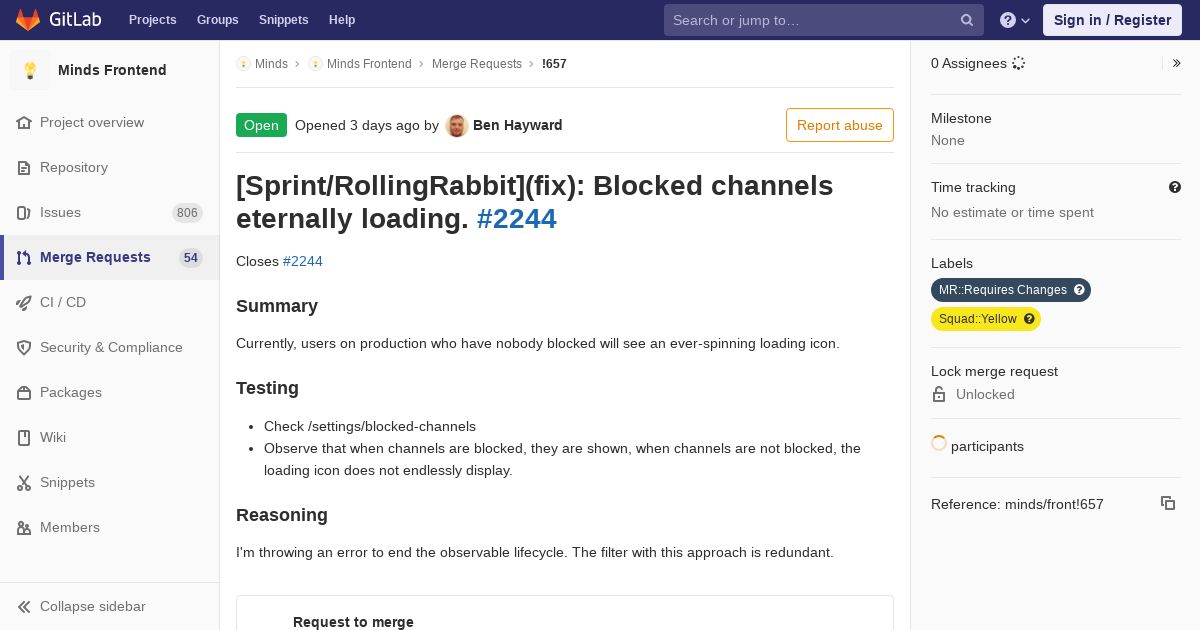Open Closes #2244 issue link

[x=303, y=261]
